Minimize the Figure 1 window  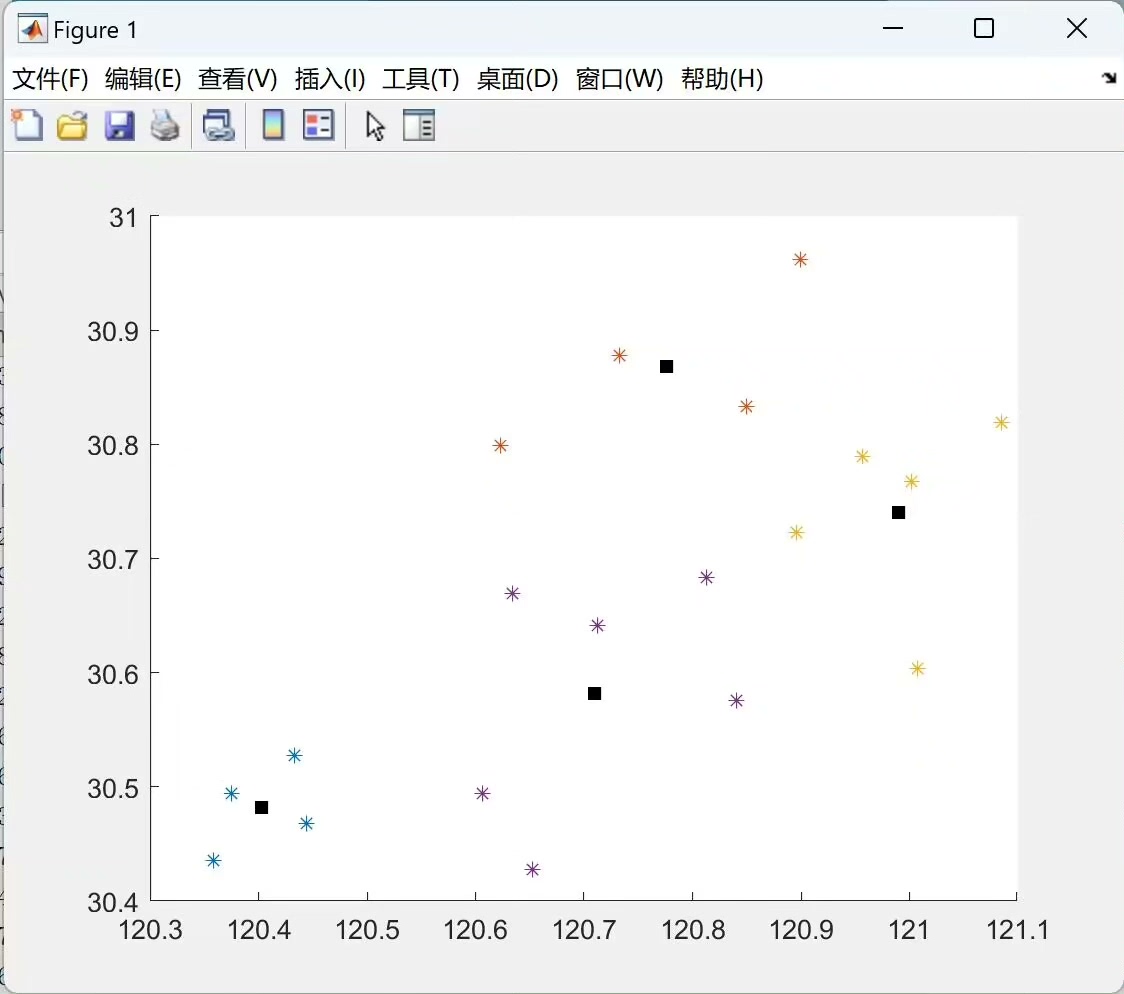[x=892, y=29]
